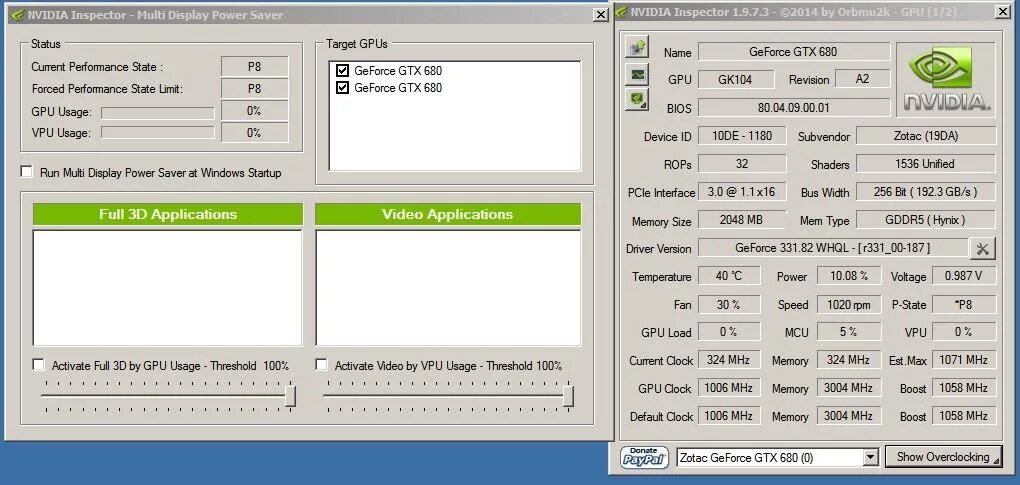Enable Run Multi Display Power Saver at Startup
The width and height of the screenshot is (1020, 485).
click(x=27, y=172)
